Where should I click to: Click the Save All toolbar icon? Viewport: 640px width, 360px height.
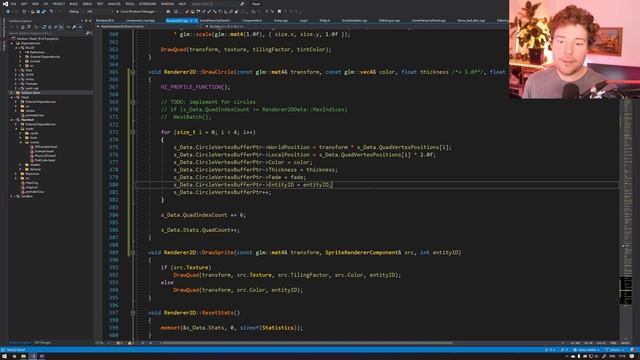[x=44, y=11]
